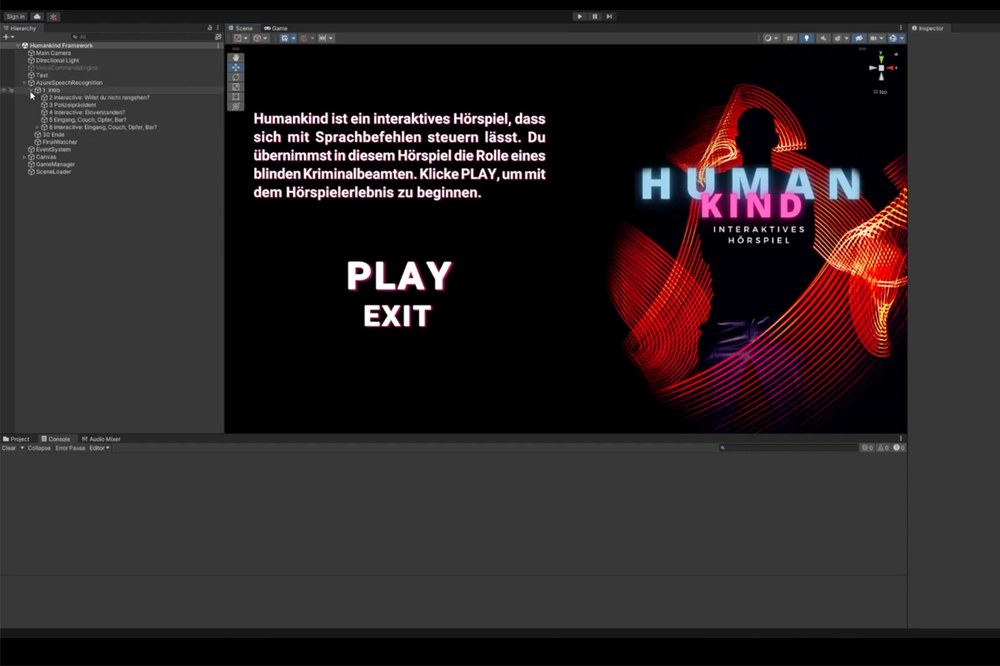
Task: Select the Scale tool in Scene view
Action: click(236, 87)
